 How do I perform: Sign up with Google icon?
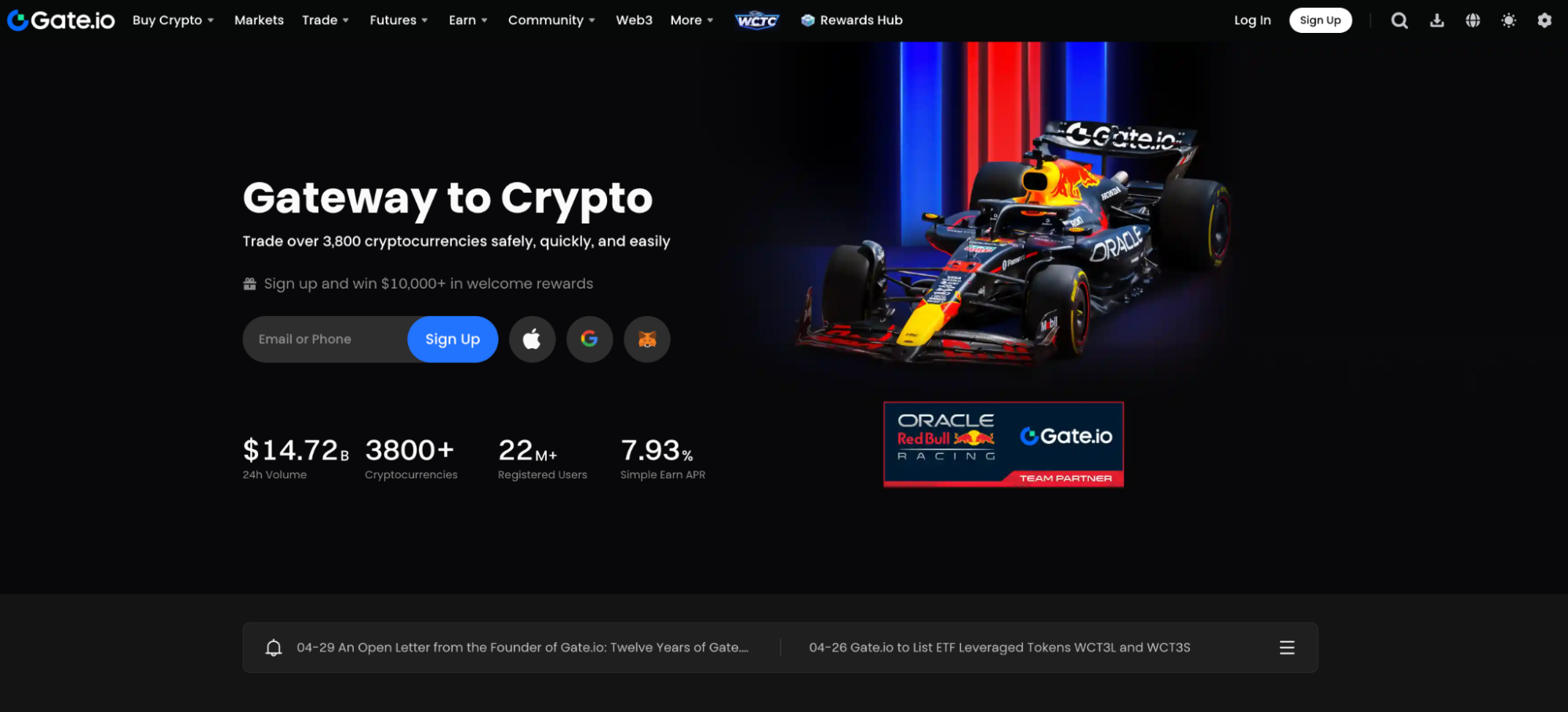pos(589,340)
